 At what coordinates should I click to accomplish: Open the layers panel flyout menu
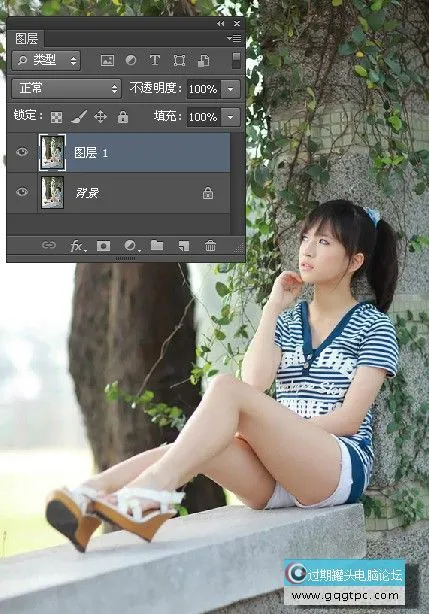click(x=234, y=38)
